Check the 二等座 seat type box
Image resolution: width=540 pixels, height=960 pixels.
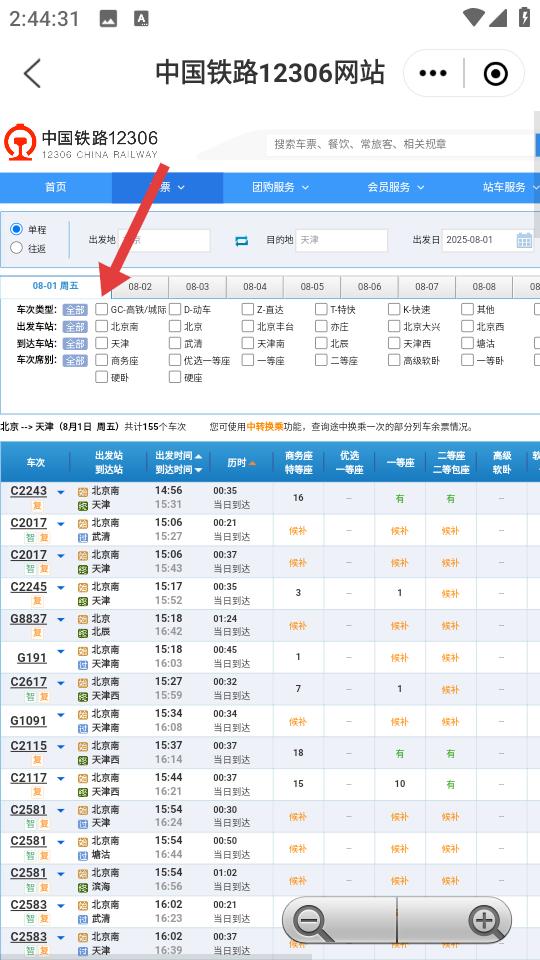[321, 360]
